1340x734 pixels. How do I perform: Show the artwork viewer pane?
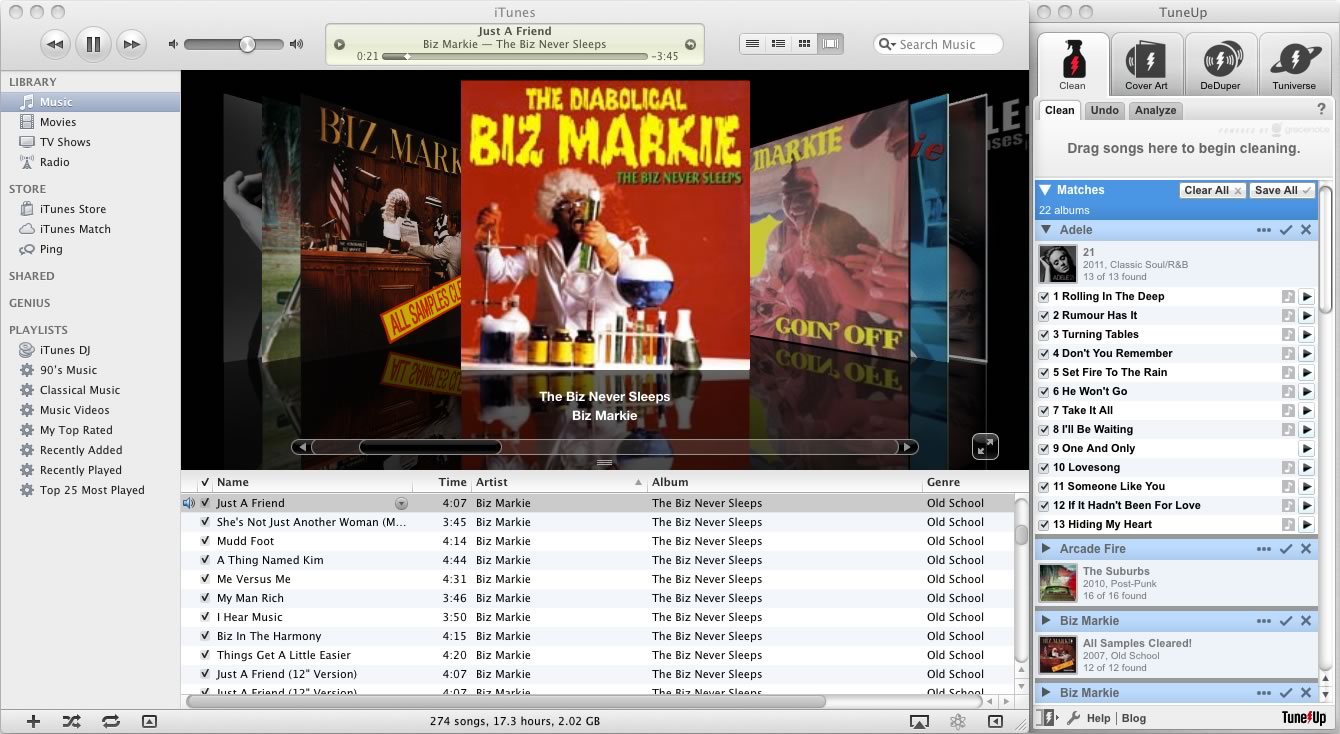tap(149, 721)
